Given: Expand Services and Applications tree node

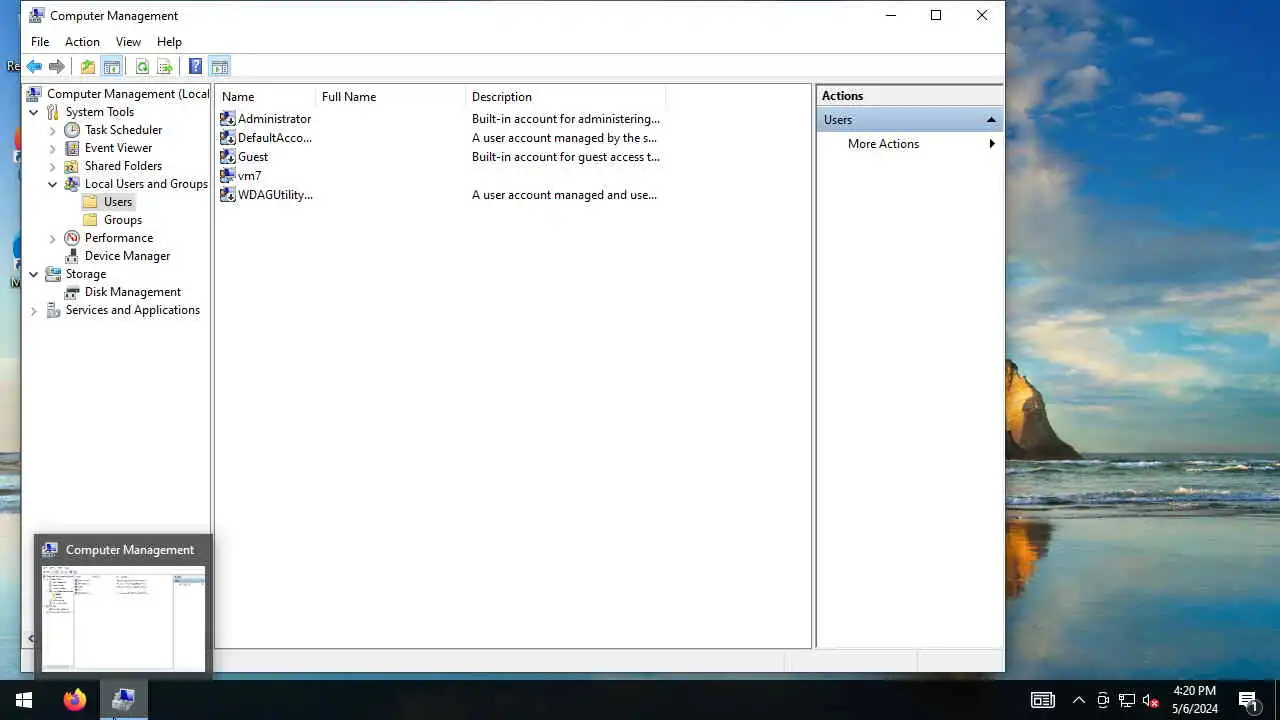Looking at the screenshot, I should click(x=34, y=310).
